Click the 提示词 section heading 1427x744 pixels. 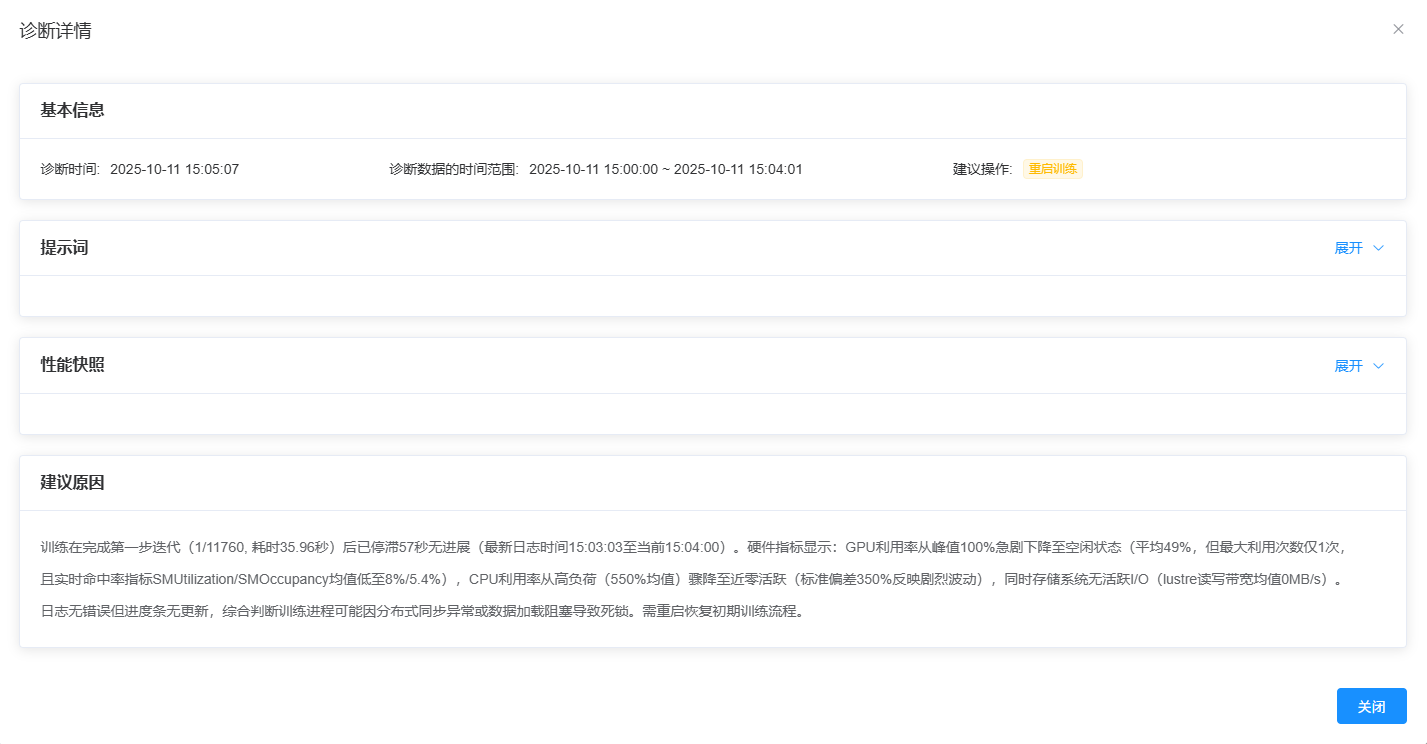point(65,248)
